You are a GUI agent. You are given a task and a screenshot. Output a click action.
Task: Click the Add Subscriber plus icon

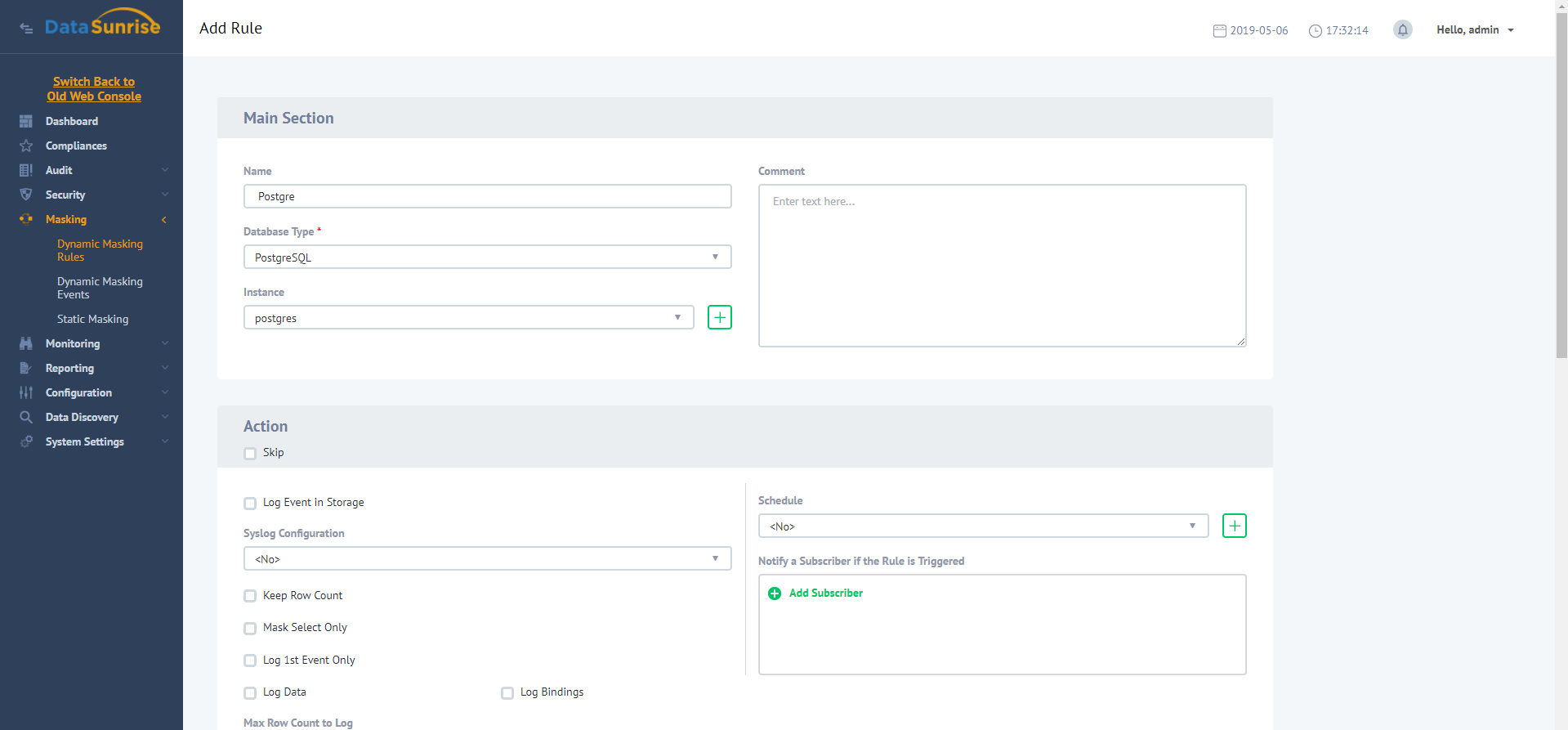(775, 593)
